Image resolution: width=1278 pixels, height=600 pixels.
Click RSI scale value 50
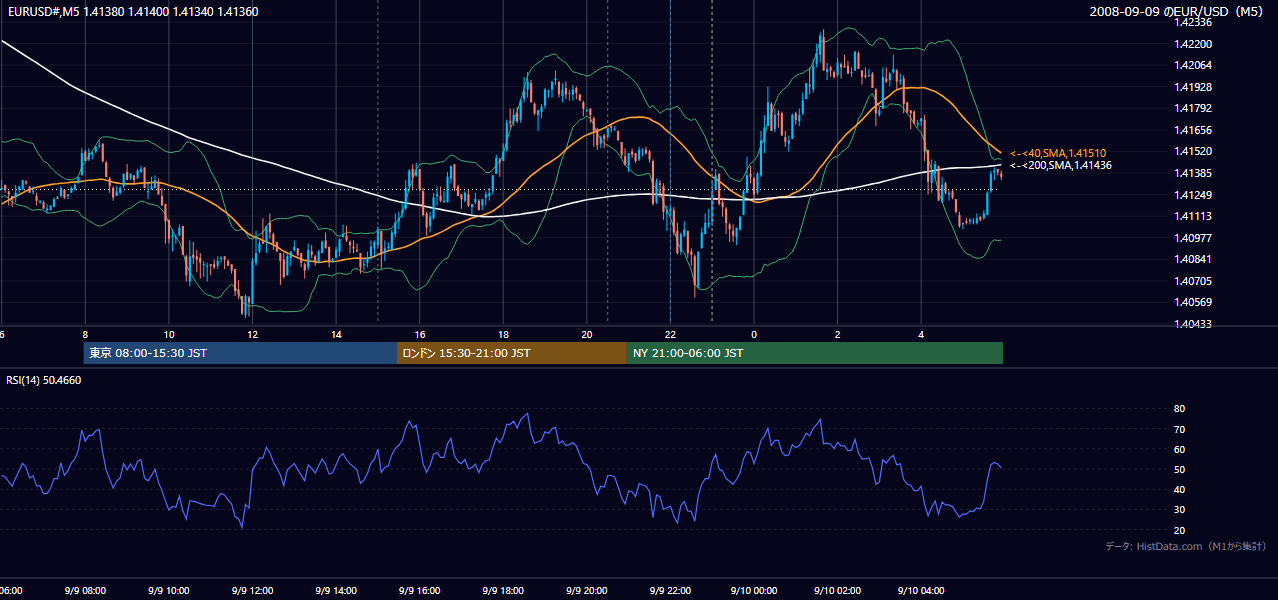[1180, 469]
